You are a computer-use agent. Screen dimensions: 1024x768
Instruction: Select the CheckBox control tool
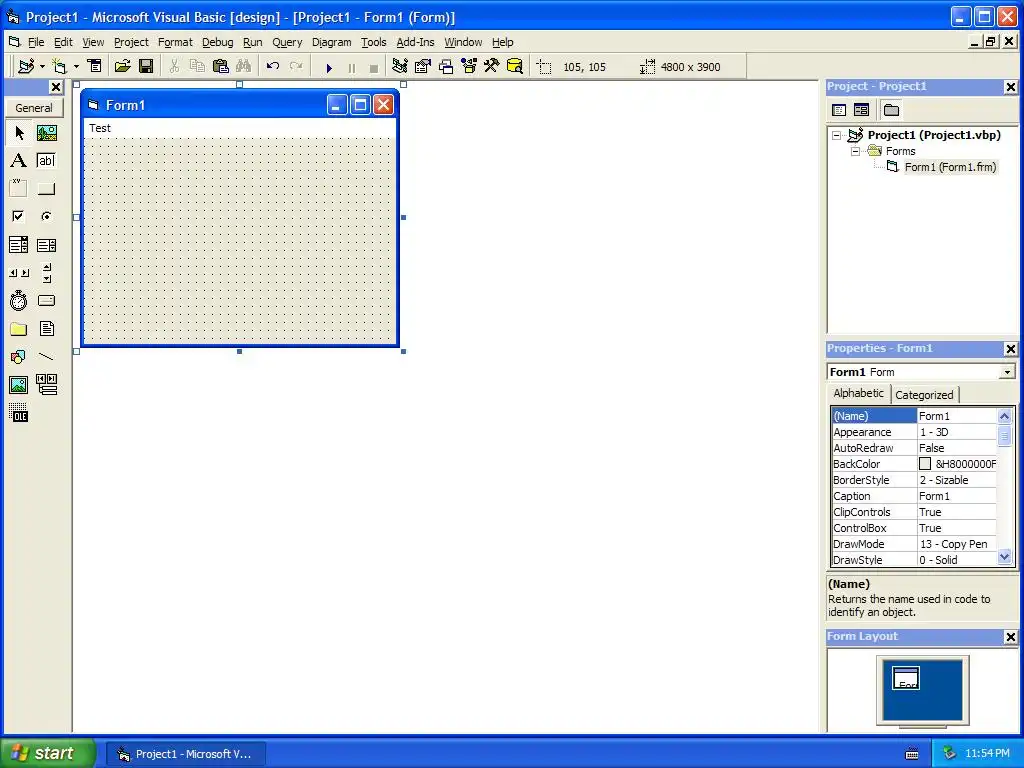point(19,216)
